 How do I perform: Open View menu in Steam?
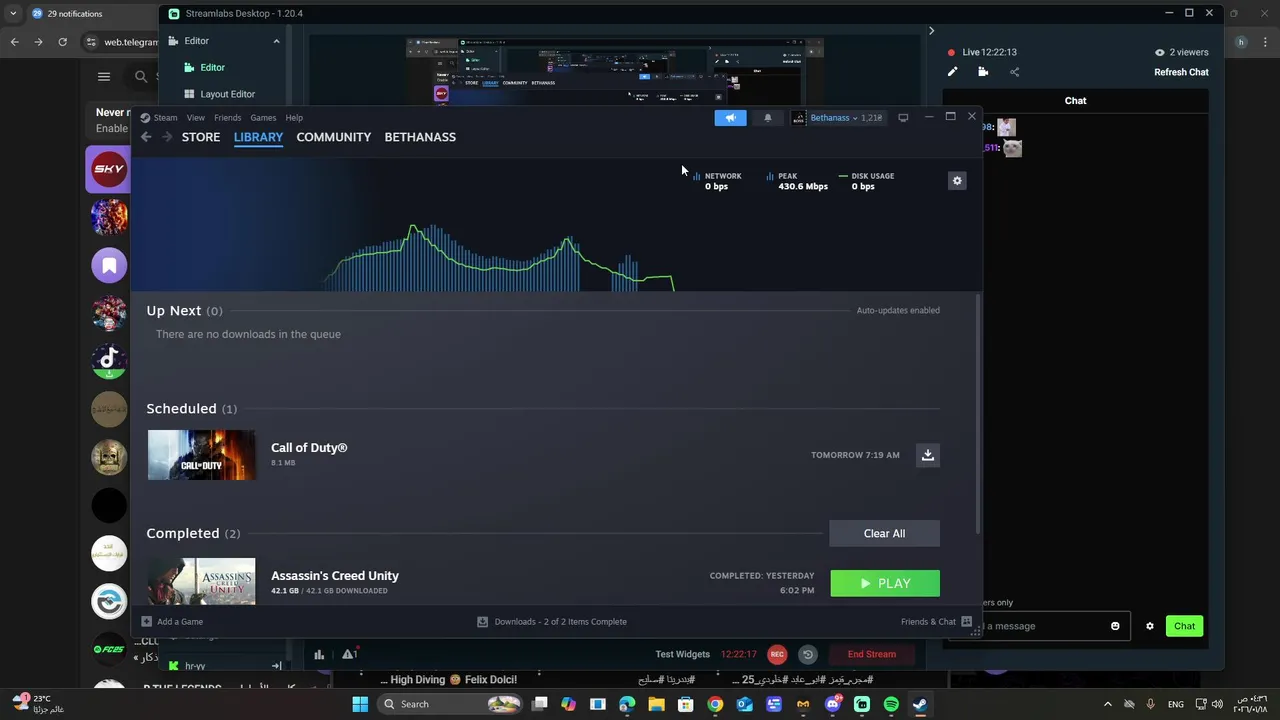[196, 118]
